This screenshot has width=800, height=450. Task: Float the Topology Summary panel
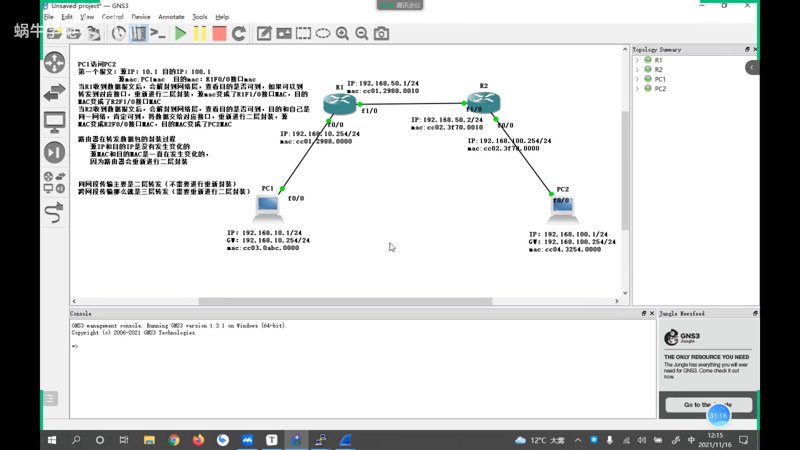click(747, 49)
